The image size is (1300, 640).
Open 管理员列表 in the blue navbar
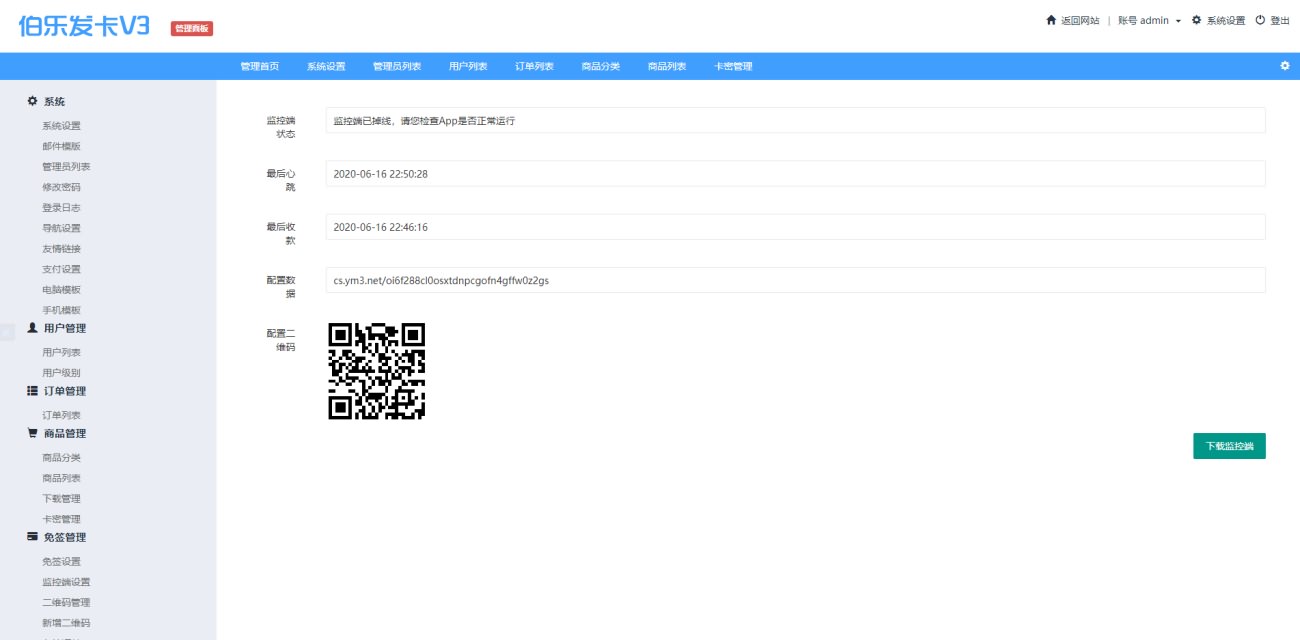[397, 66]
